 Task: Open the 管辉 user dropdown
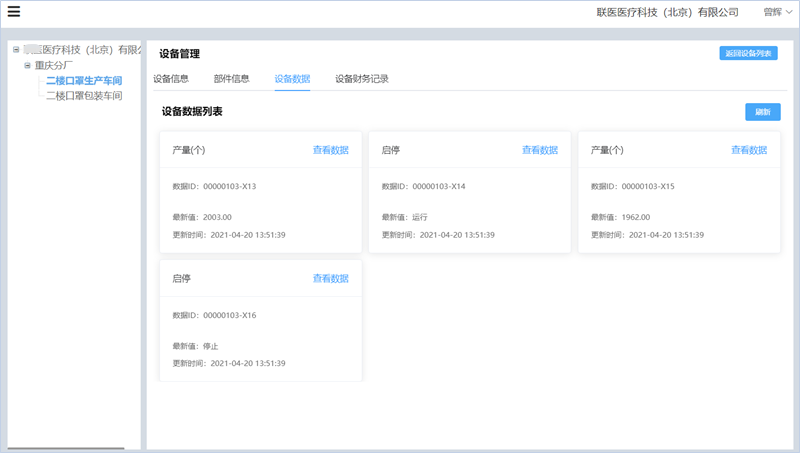click(x=777, y=13)
